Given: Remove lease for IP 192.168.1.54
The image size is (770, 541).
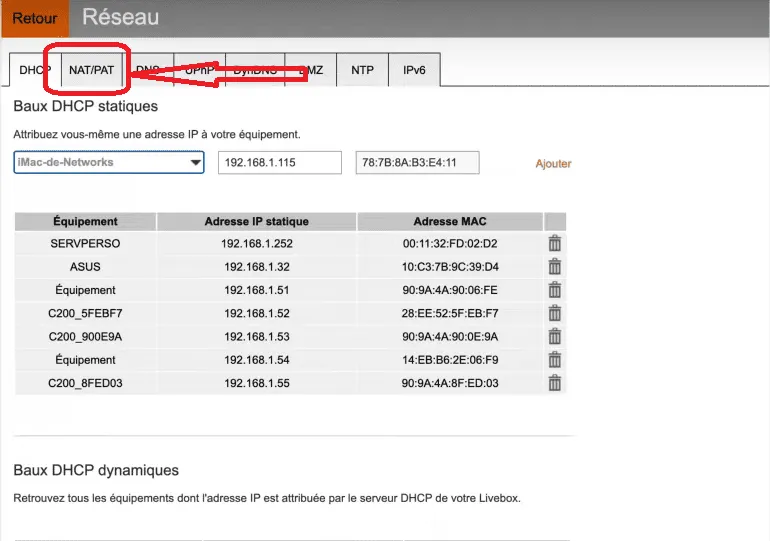Looking at the screenshot, I should coord(554,360).
